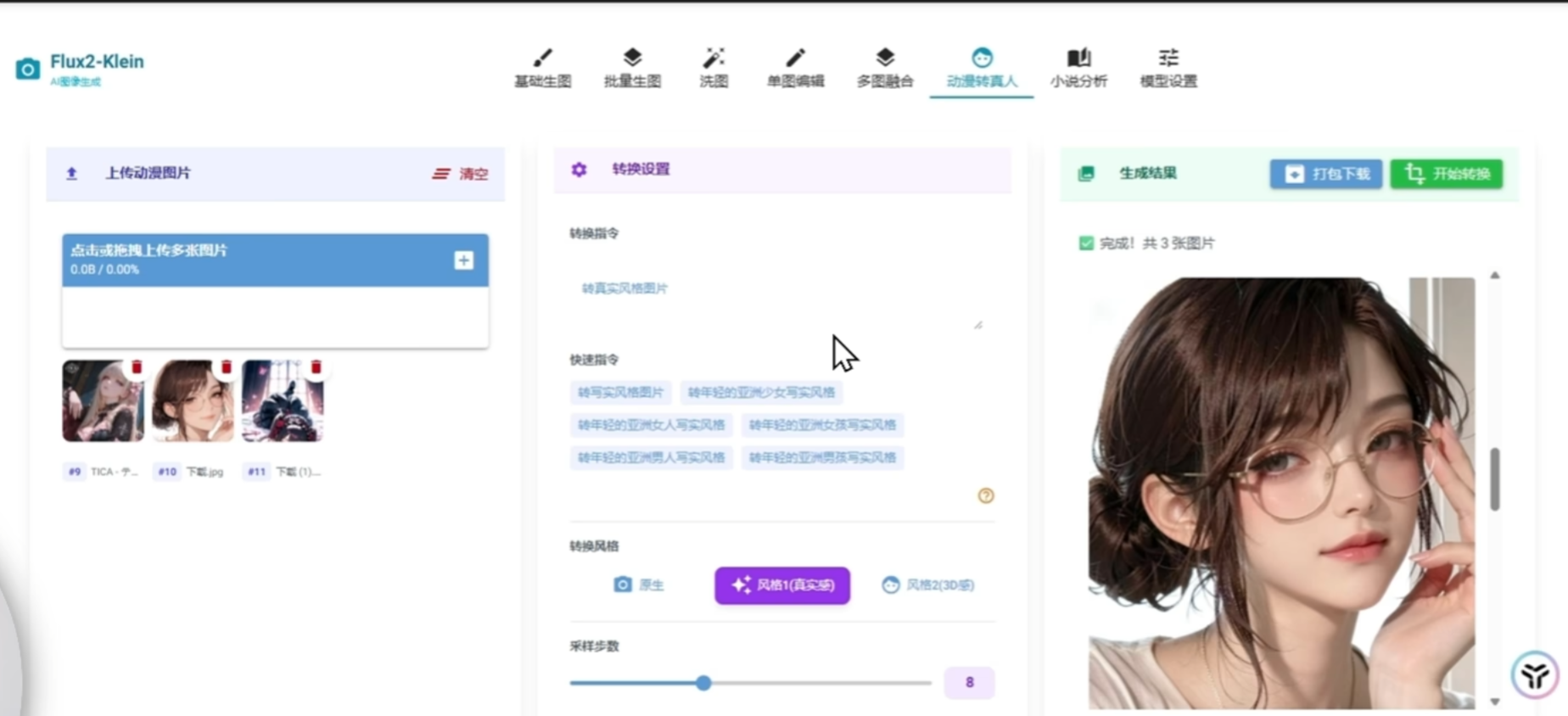Click the results scroll down arrow
This screenshot has width=1568, height=716.
pos(1495,702)
